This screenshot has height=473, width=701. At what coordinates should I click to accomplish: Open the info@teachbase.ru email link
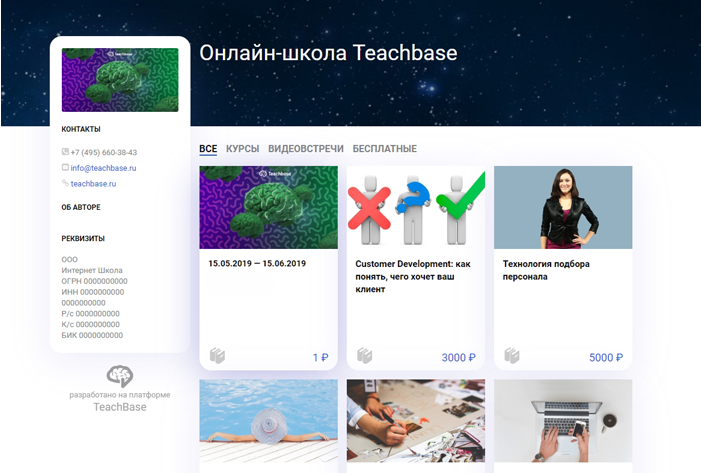[x=103, y=168]
